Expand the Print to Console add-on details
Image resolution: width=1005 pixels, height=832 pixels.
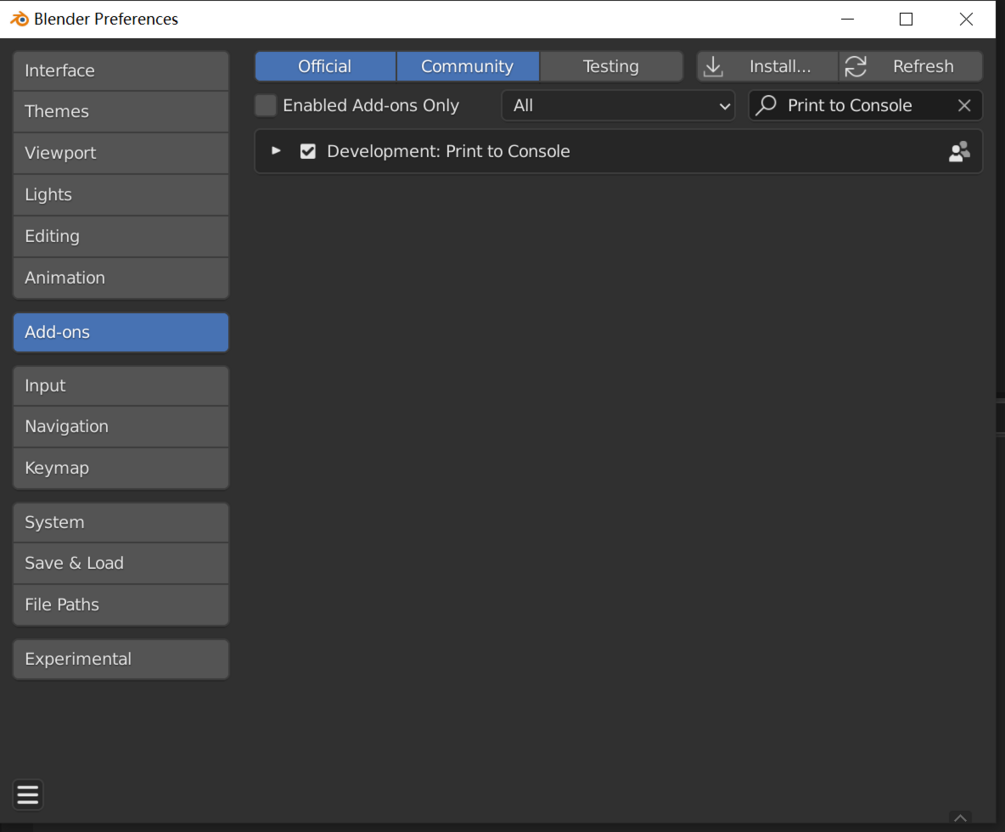click(x=276, y=151)
